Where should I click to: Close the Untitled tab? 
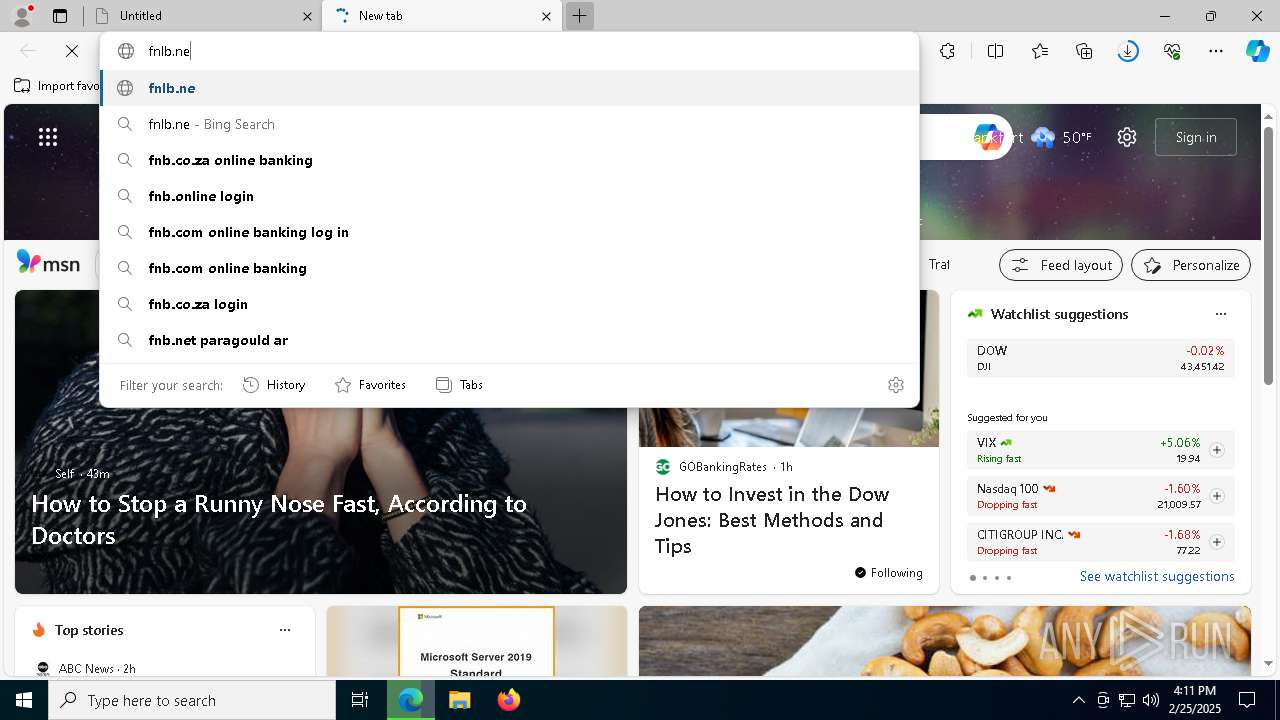(x=307, y=16)
